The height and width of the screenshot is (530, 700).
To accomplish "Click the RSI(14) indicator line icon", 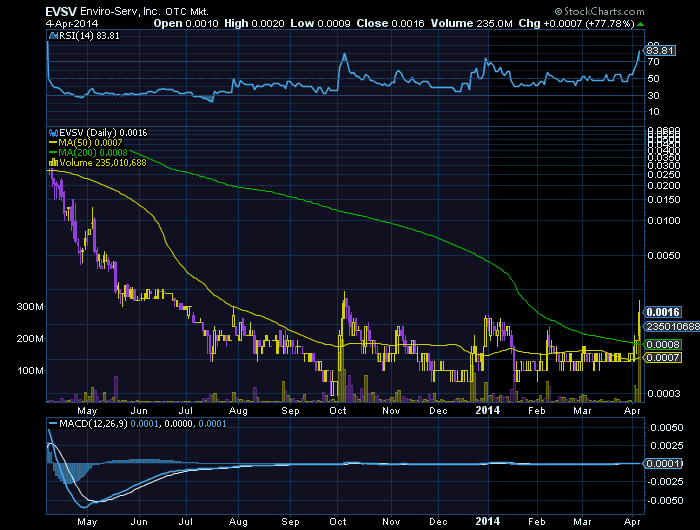I will (x=54, y=36).
